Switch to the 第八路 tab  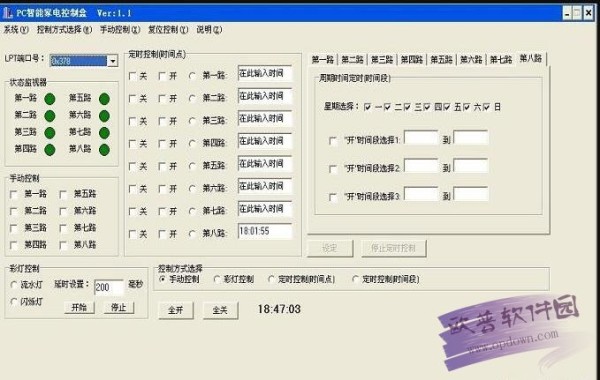[531, 59]
